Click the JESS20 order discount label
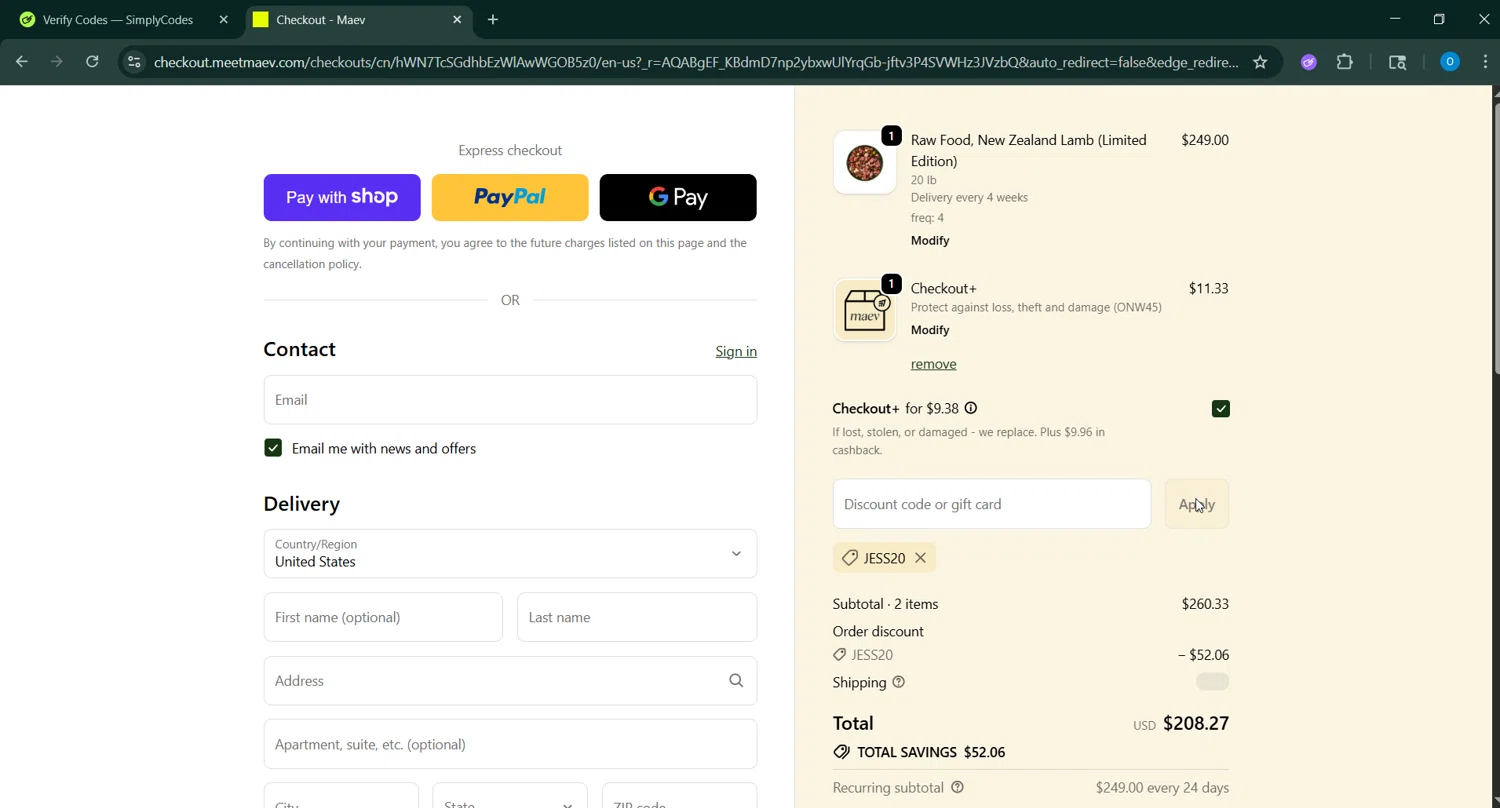Viewport: 1500px width, 808px height. tap(872, 655)
